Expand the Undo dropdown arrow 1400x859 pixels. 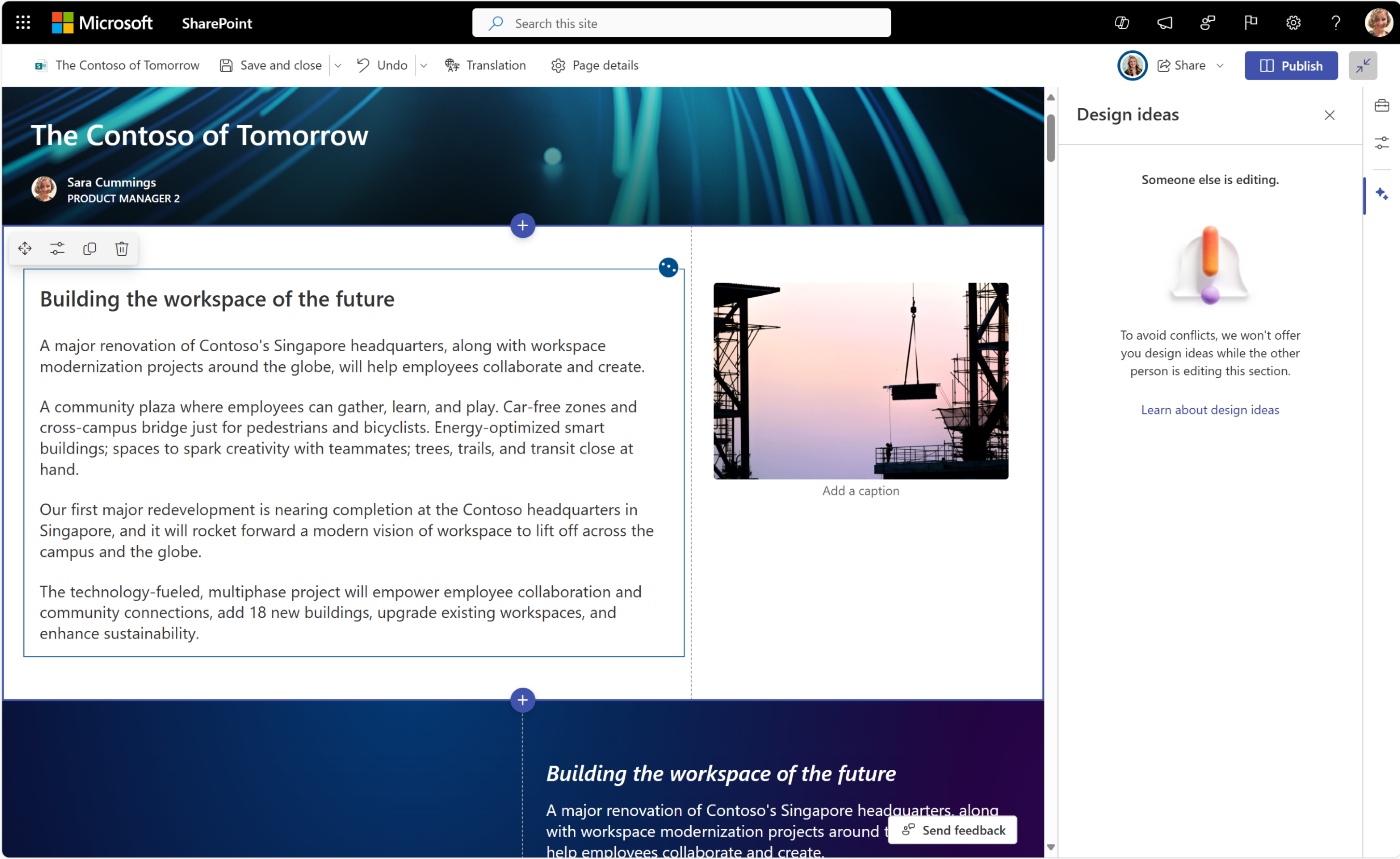tap(424, 65)
